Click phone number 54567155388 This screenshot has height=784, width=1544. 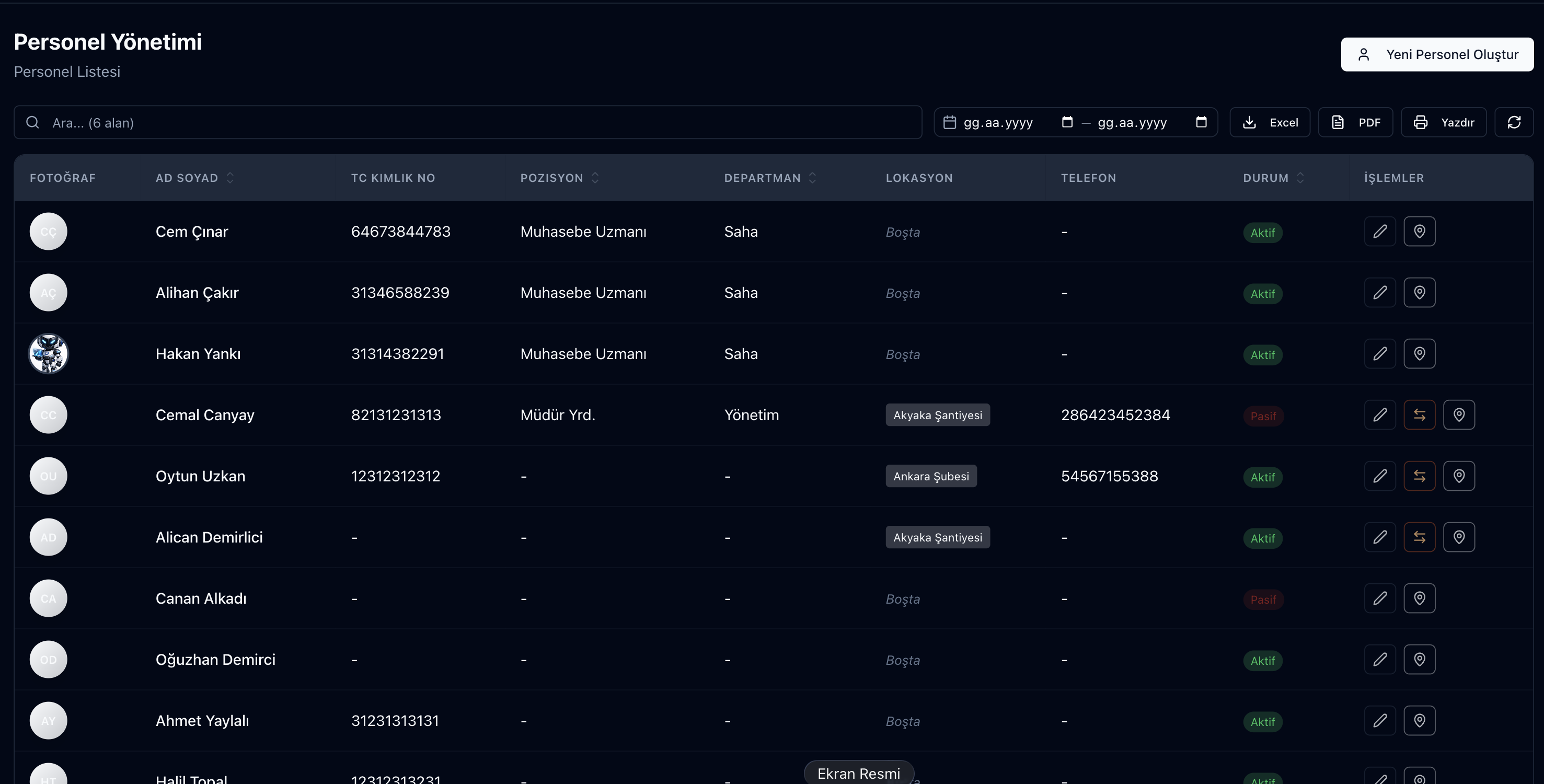click(1110, 476)
